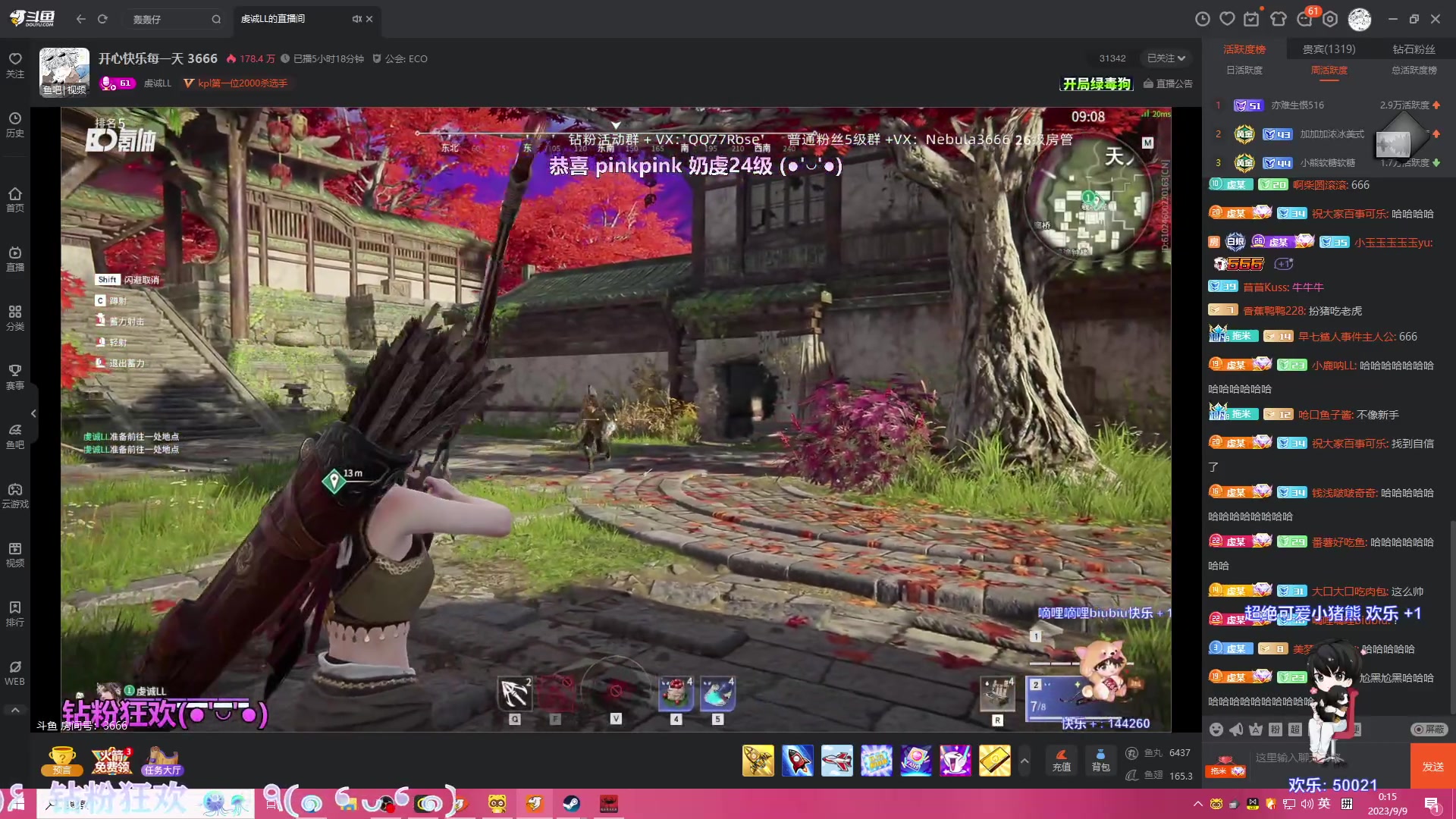The height and width of the screenshot is (819, 1456).
Task: Open 云游戏 in left sidebar
Action: tap(15, 495)
